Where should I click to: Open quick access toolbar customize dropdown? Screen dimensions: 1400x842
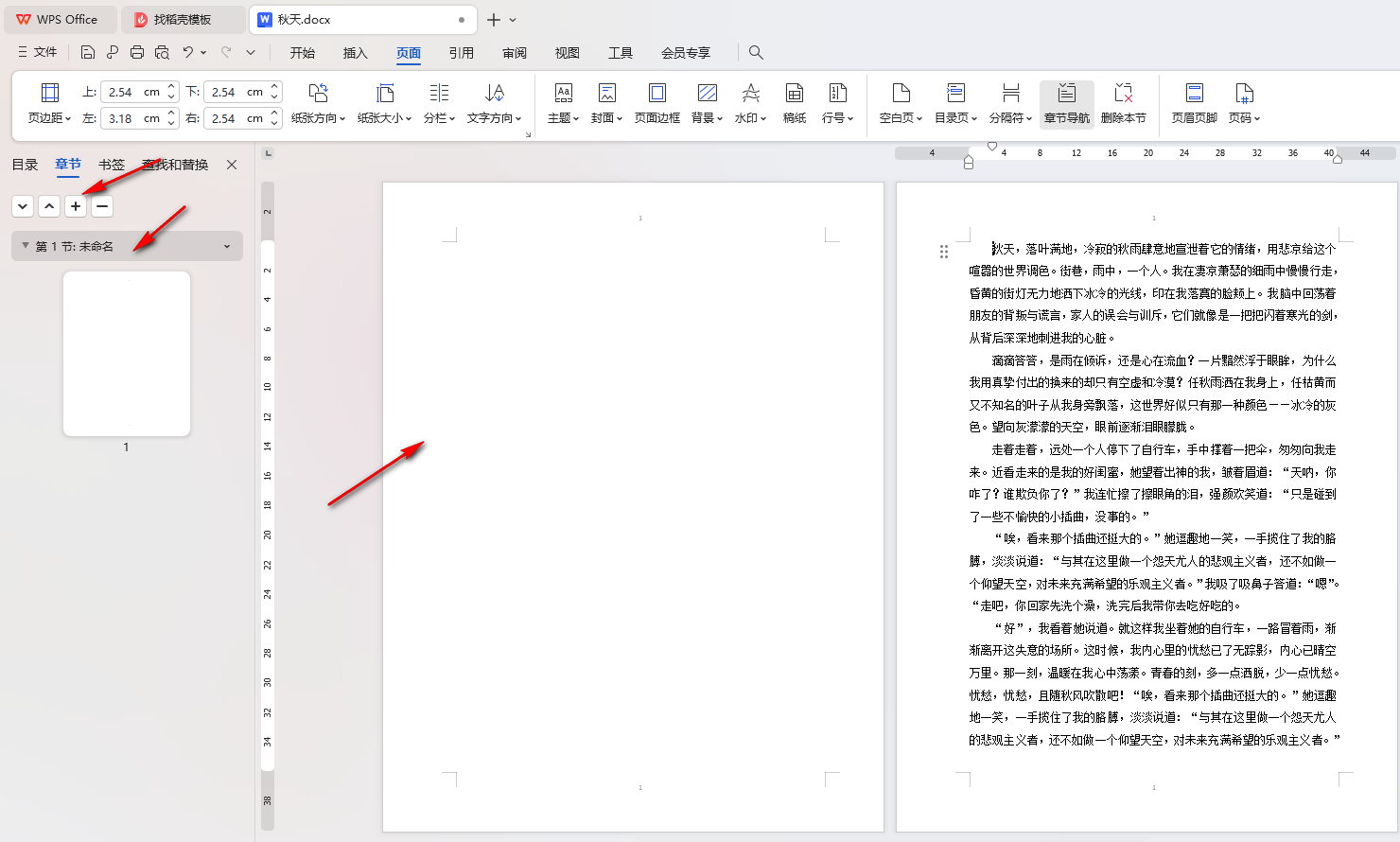(251, 53)
